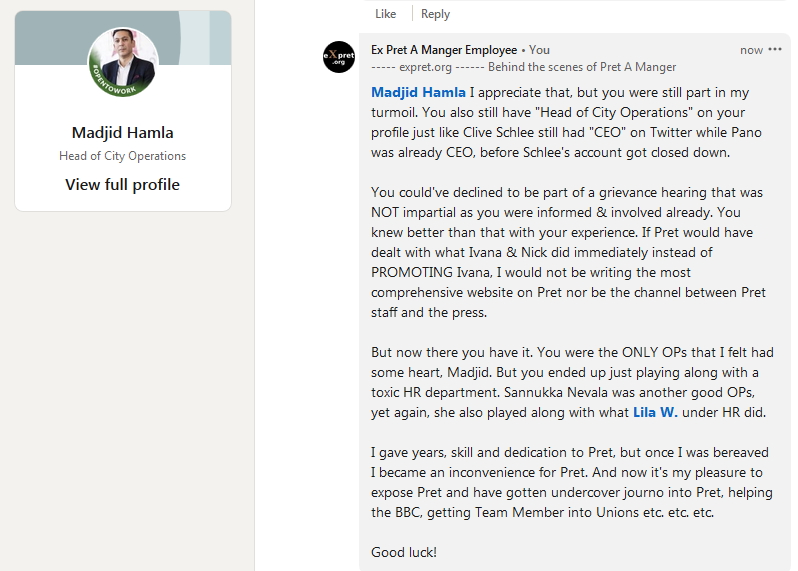Click the vertical divider between Like and Reply
This screenshot has height=571, width=798.
pos(412,14)
